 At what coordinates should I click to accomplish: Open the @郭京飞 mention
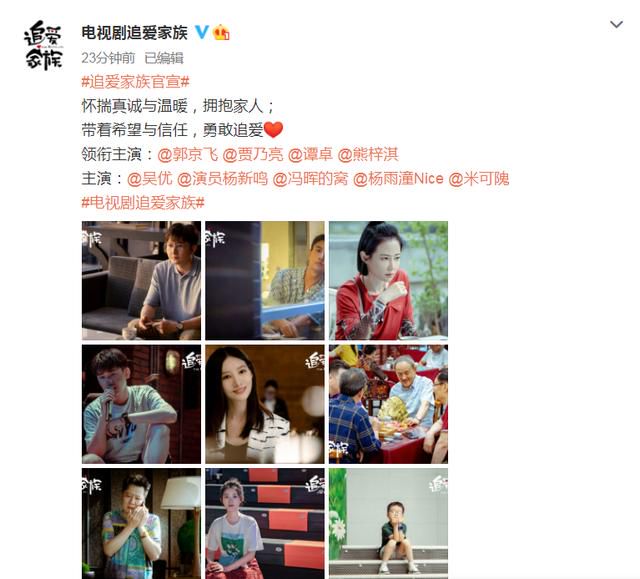tap(187, 155)
